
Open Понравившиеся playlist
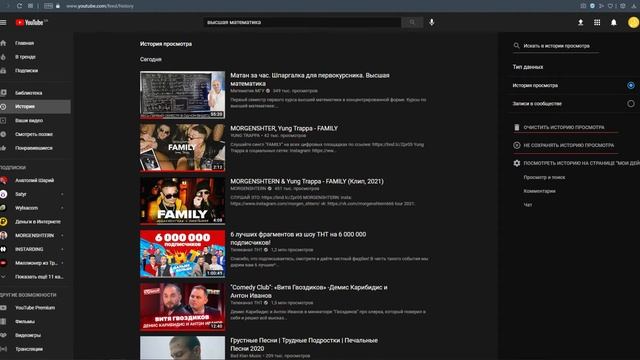coord(35,148)
